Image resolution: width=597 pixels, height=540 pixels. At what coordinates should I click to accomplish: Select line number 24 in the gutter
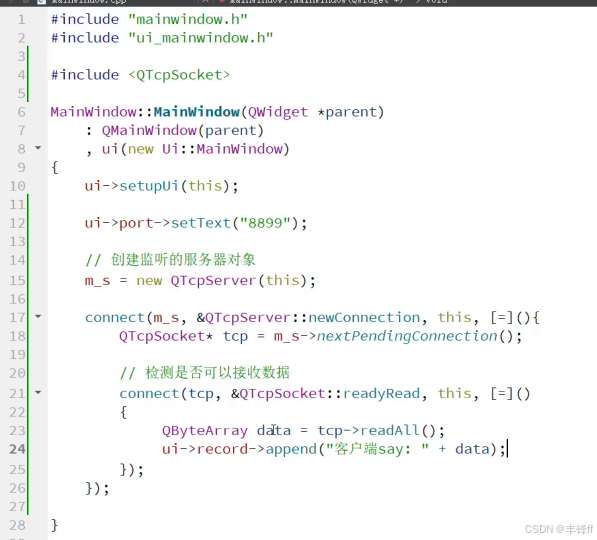17,449
